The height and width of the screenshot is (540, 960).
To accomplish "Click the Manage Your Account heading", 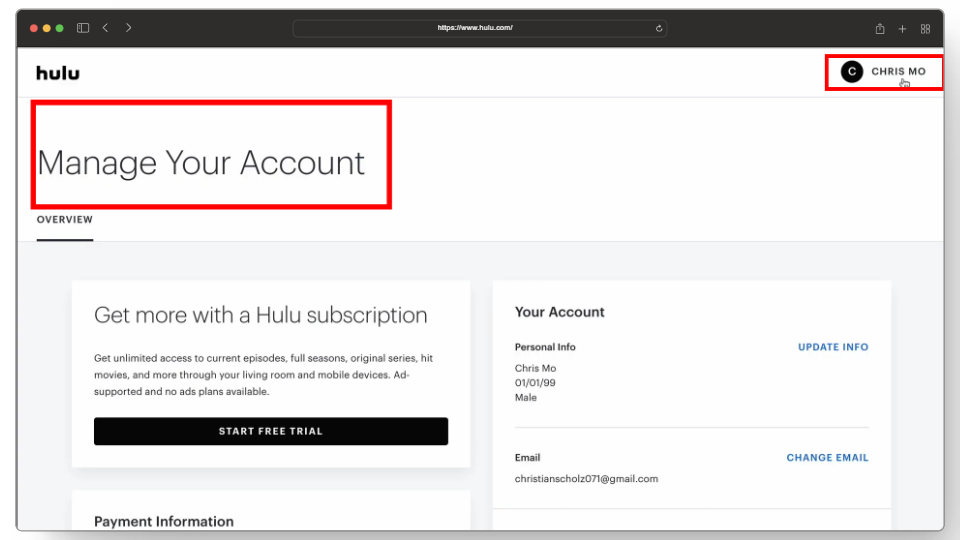I will [201, 162].
